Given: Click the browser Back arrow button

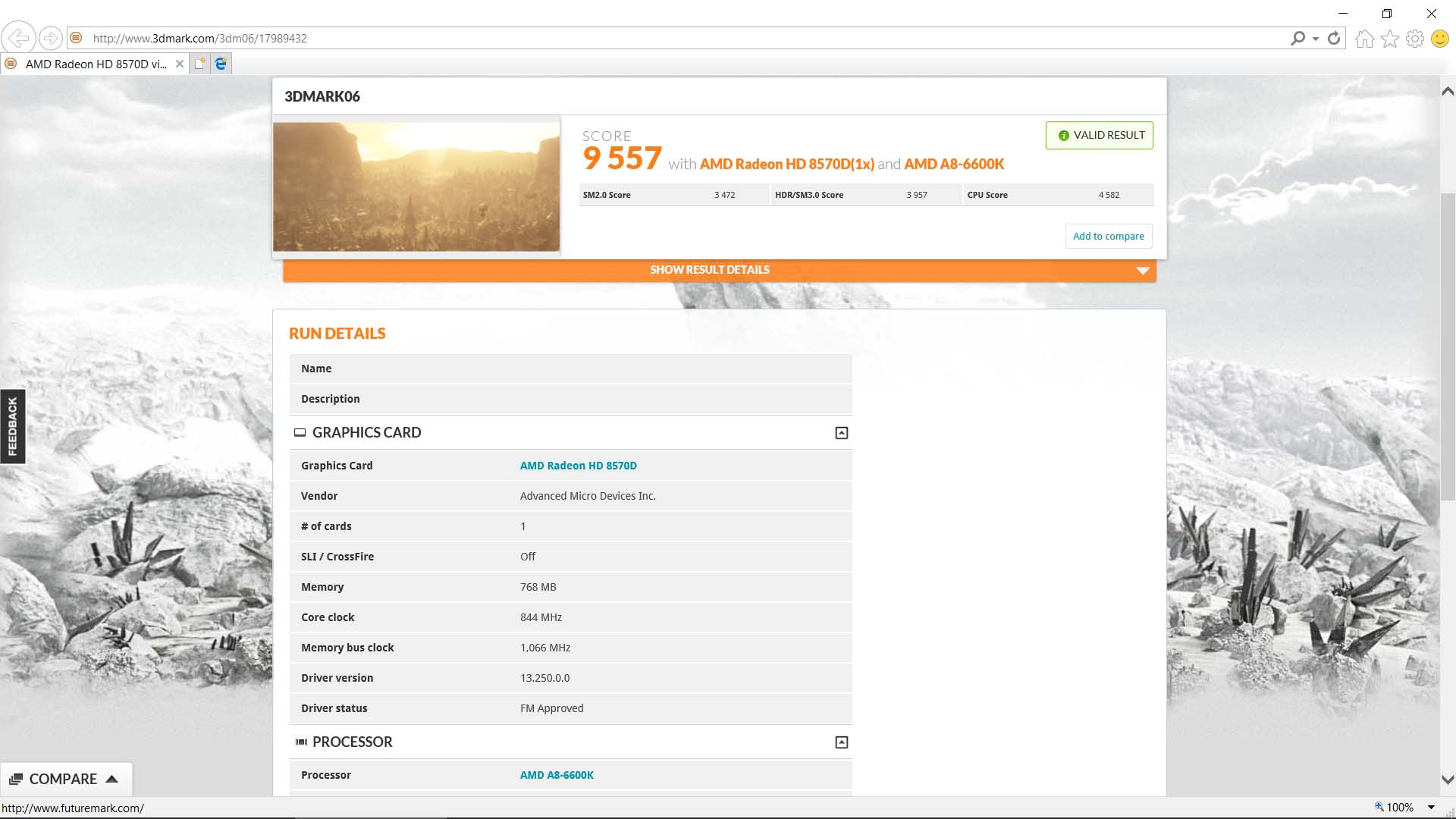Looking at the screenshot, I should click(x=18, y=38).
